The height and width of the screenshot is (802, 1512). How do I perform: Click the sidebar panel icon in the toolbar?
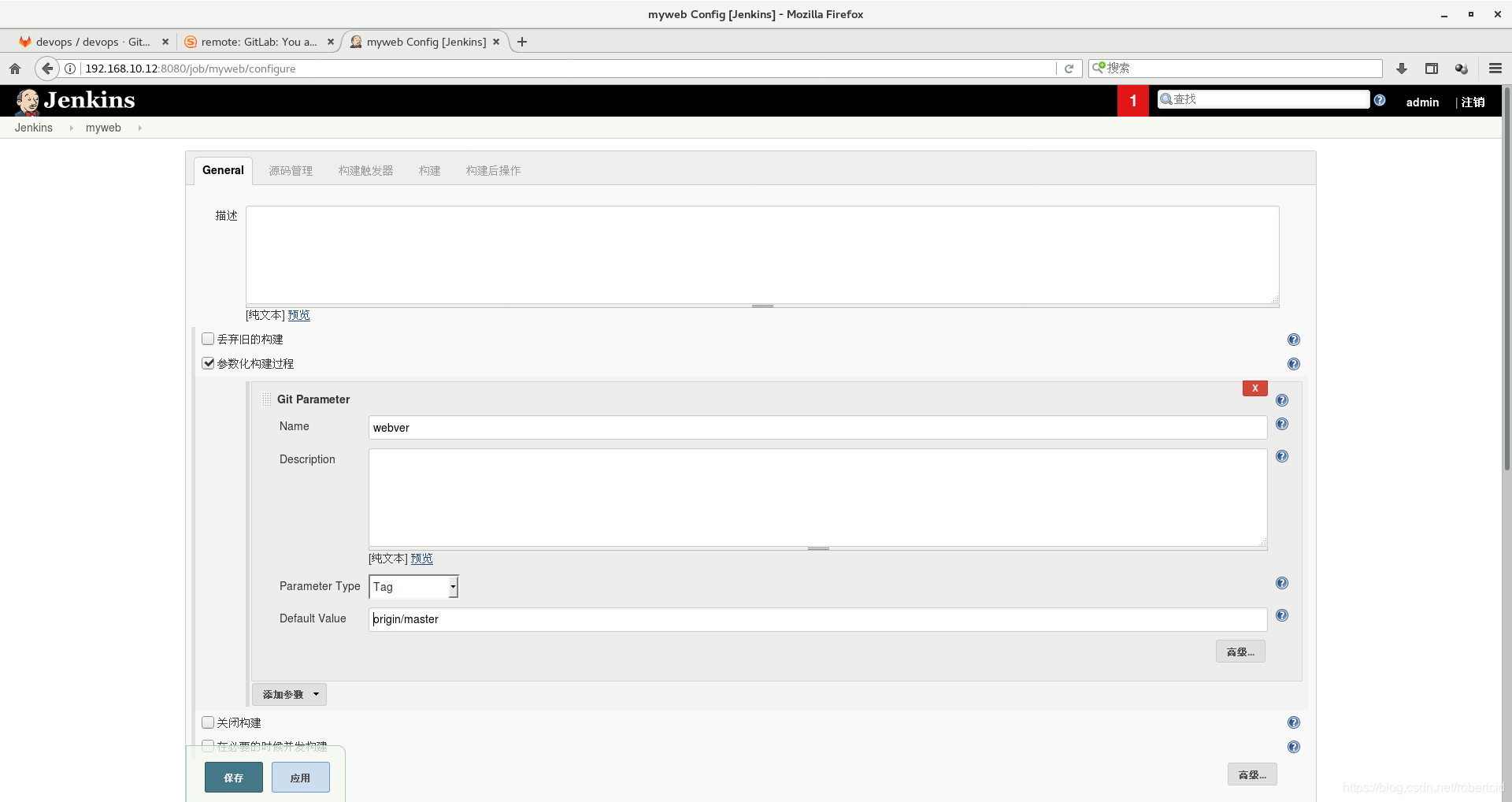point(1432,69)
